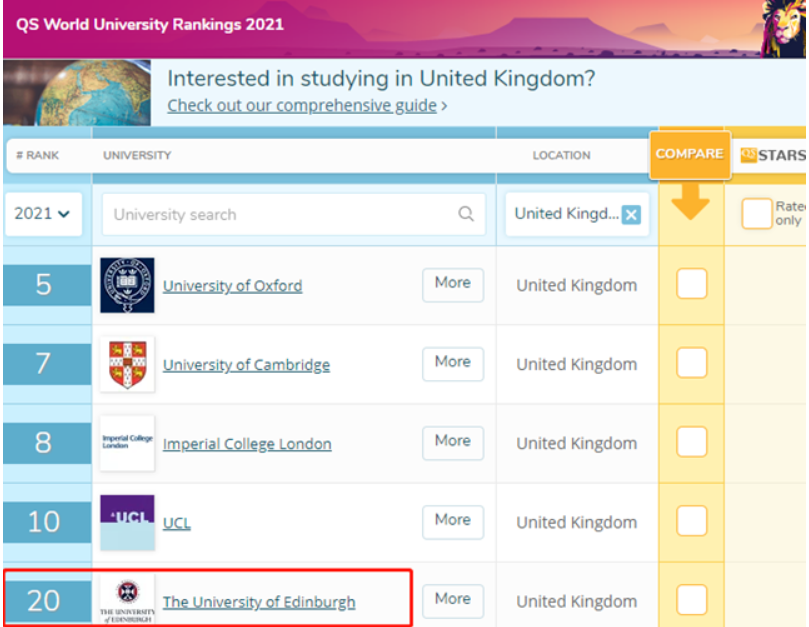809x627 pixels.
Task: Click the University of Oxford crest logo
Action: (x=127, y=285)
